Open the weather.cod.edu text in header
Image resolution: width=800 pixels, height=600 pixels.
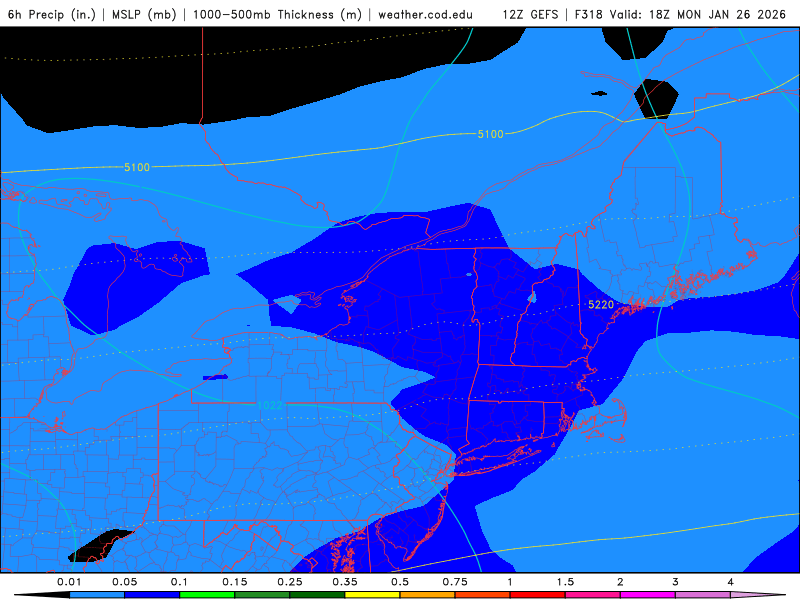[426, 14]
